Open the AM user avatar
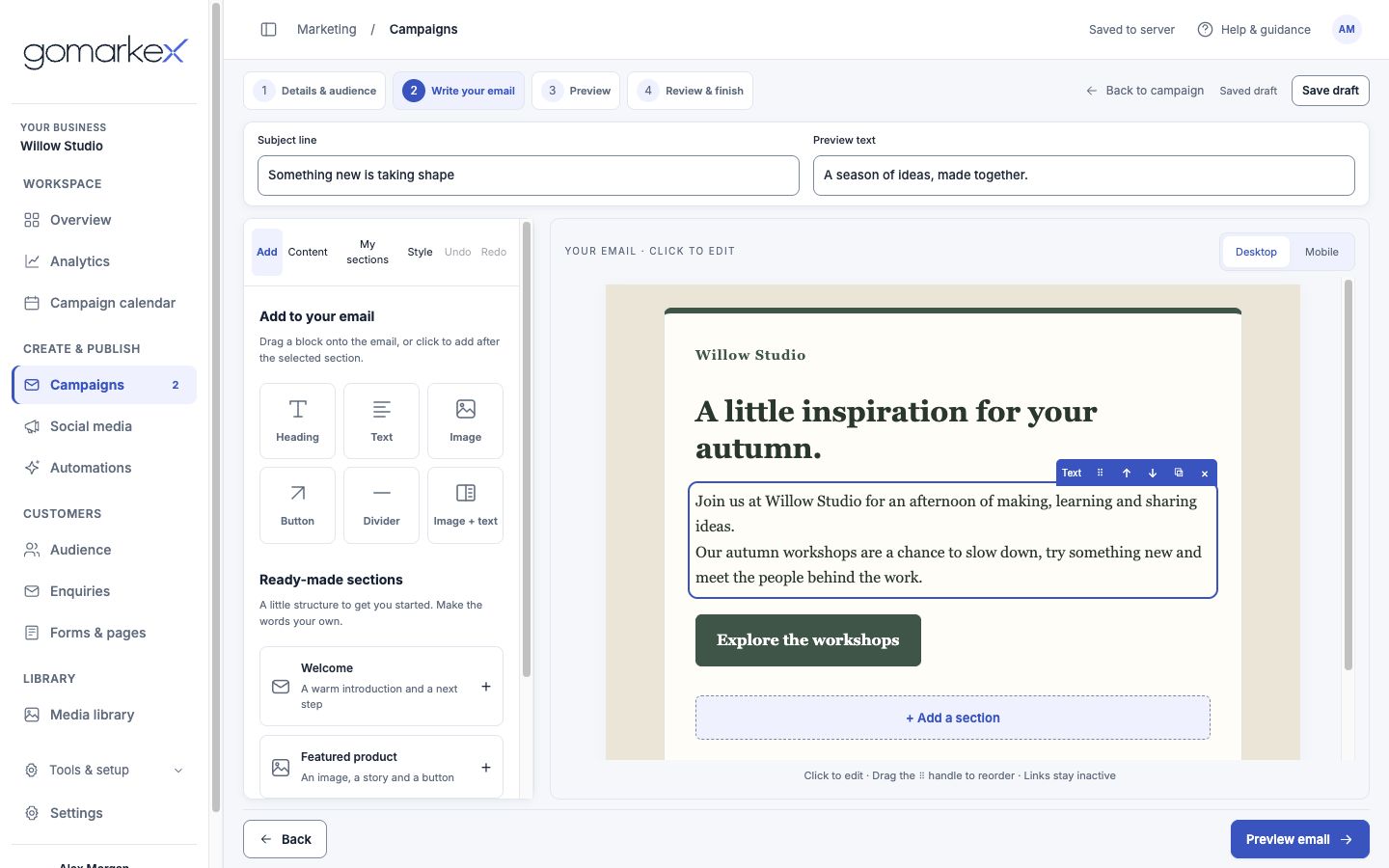Screen dimensions: 1389x868 (x=1347, y=30)
